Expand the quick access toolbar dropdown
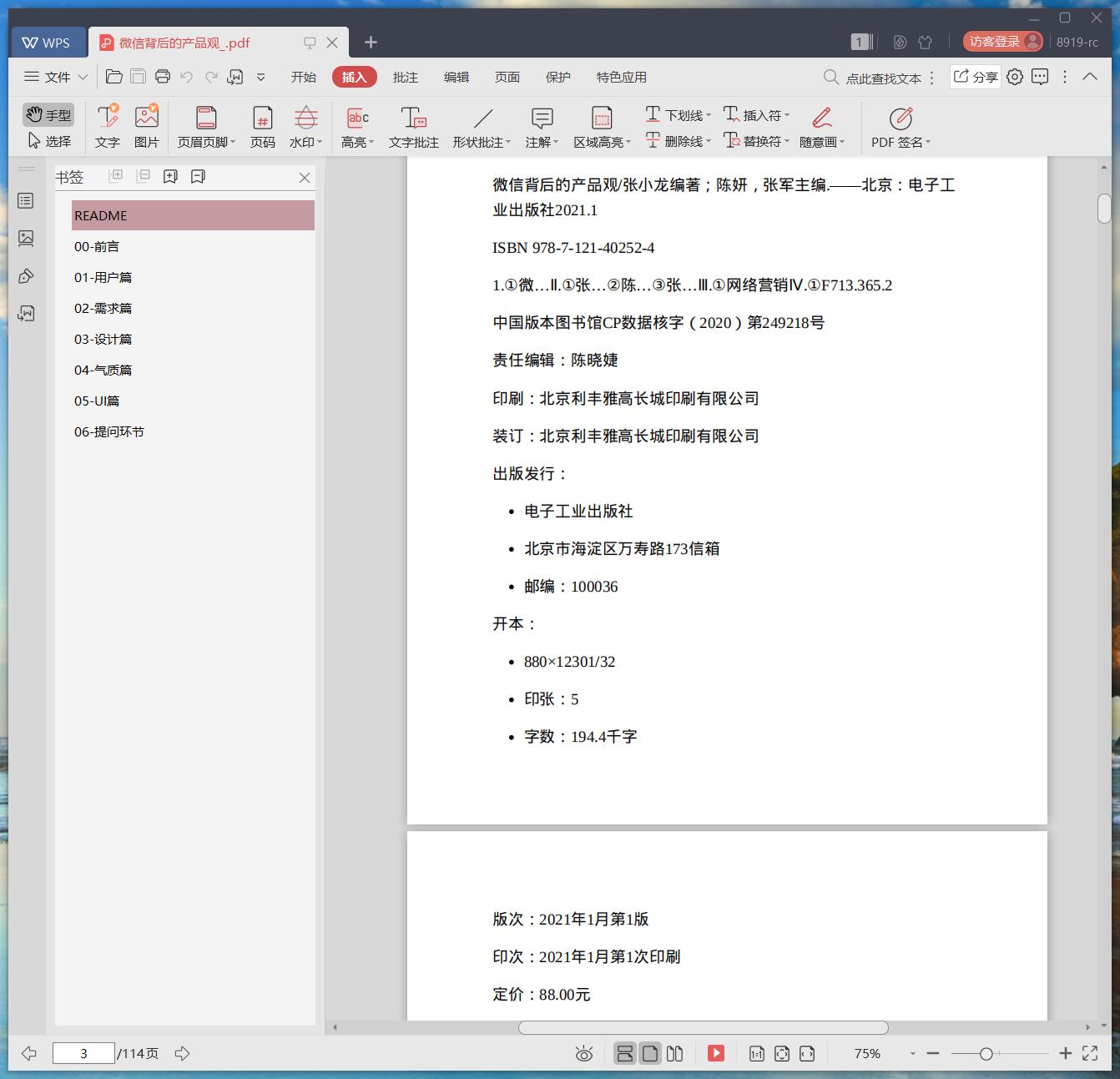The width and height of the screenshot is (1120, 1079). point(260,77)
